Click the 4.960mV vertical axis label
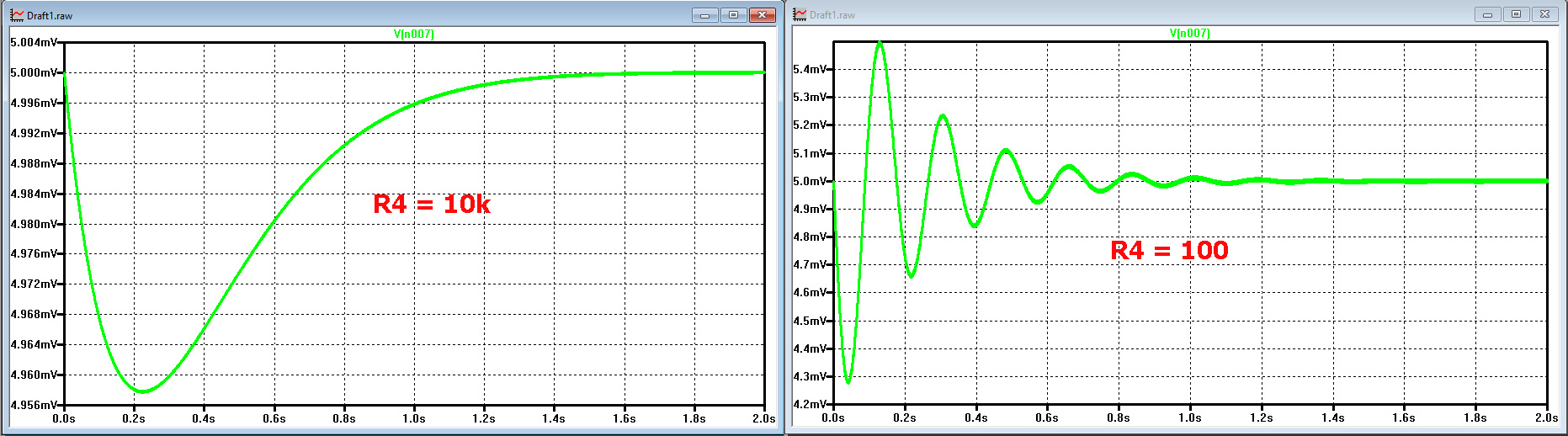The image size is (1568, 436). (34, 375)
